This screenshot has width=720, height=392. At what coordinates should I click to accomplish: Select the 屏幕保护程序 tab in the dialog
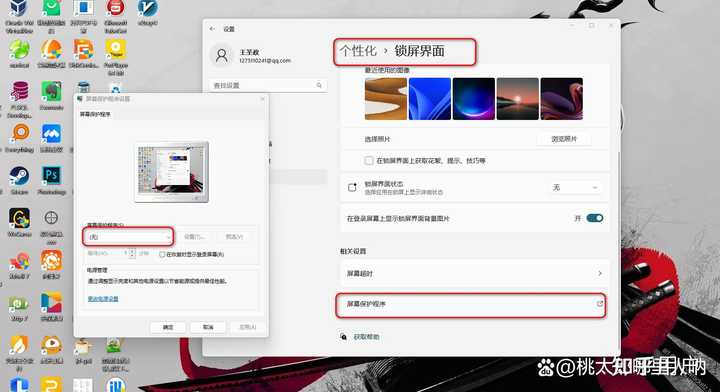pyautogui.click(x=95, y=114)
